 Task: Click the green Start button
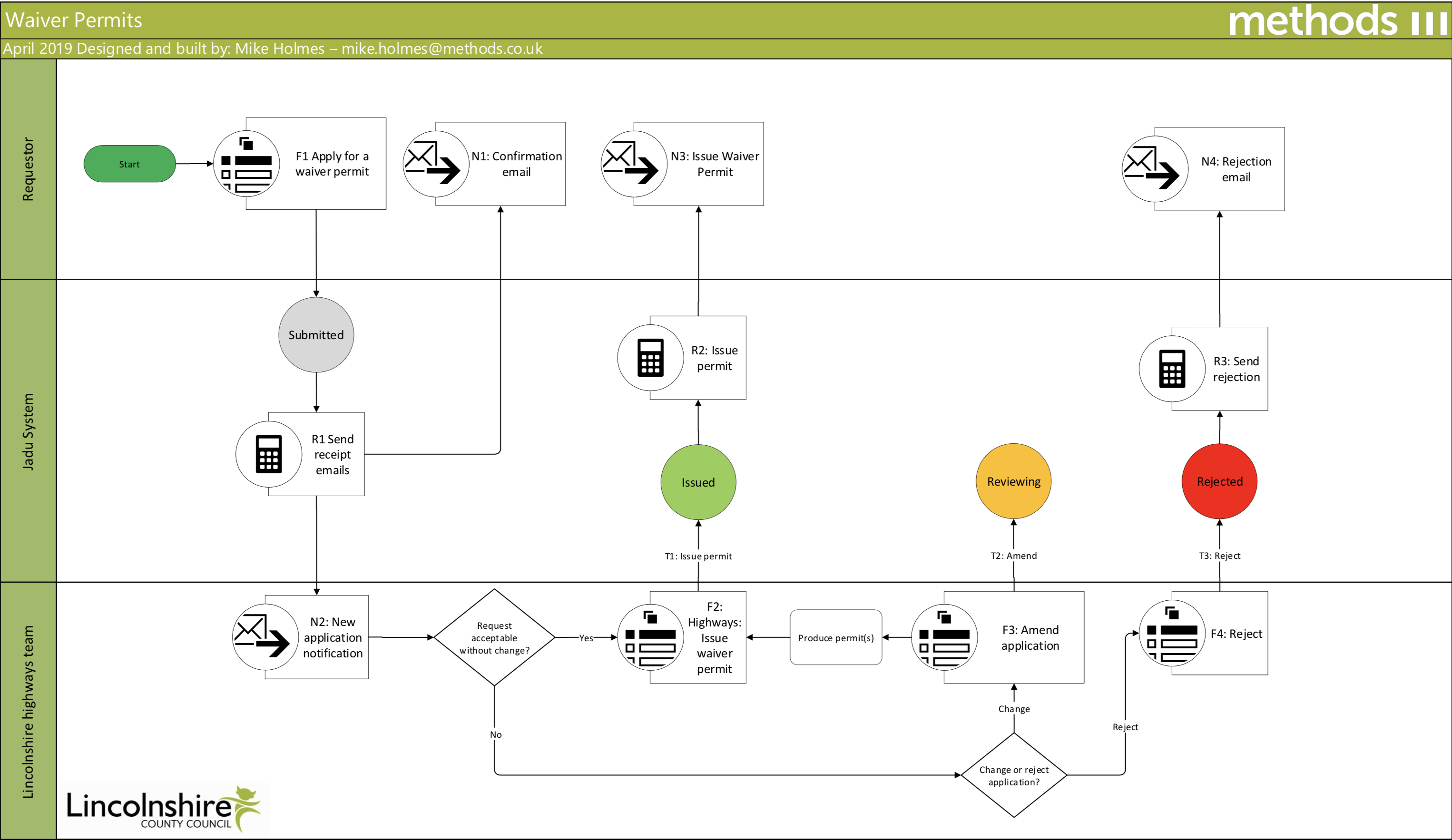129,164
